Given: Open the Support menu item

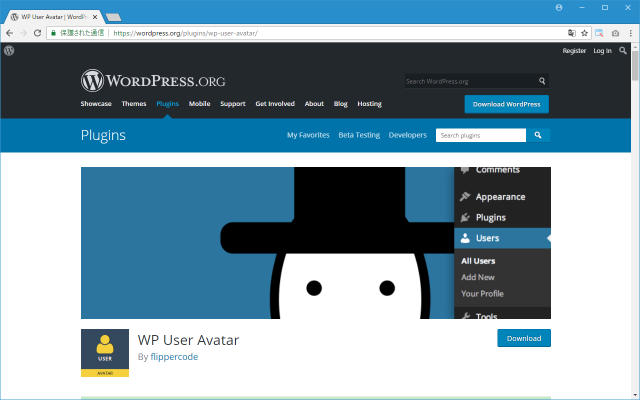Looking at the screenshot, I should [233, 104].
